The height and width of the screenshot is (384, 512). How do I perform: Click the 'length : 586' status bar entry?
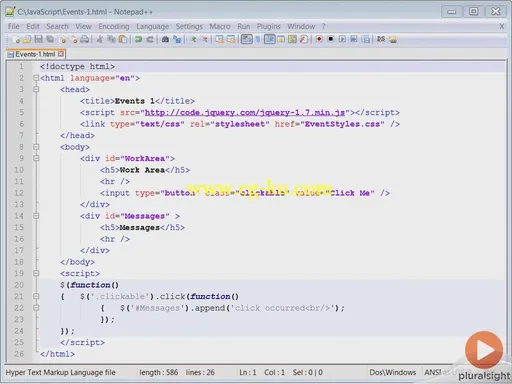[159, 372]
